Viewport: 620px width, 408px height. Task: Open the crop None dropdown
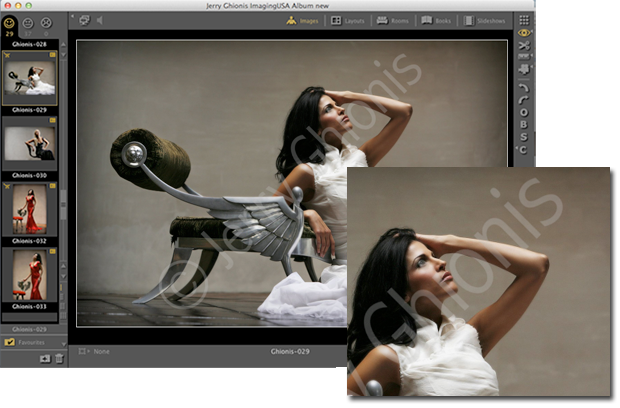[x=98, y=352]
